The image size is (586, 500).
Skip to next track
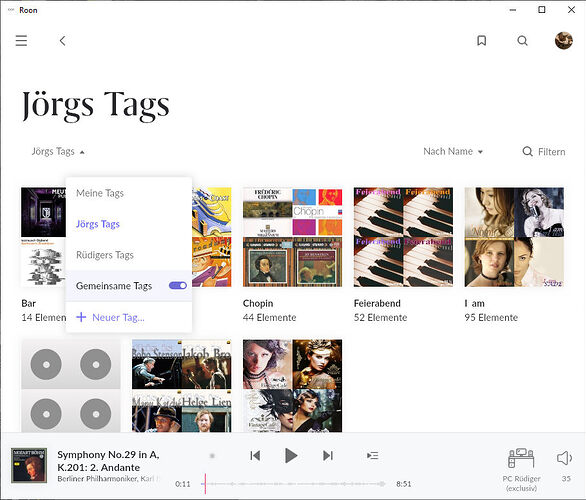point(328,456)
